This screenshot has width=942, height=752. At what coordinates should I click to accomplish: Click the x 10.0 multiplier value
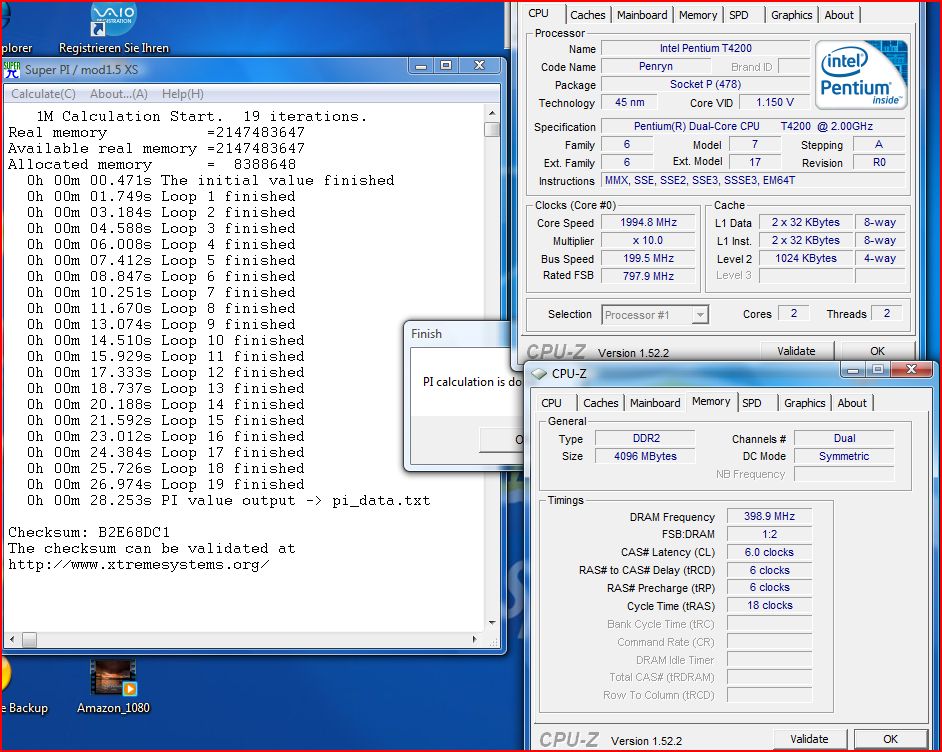(x=648, y=240)
